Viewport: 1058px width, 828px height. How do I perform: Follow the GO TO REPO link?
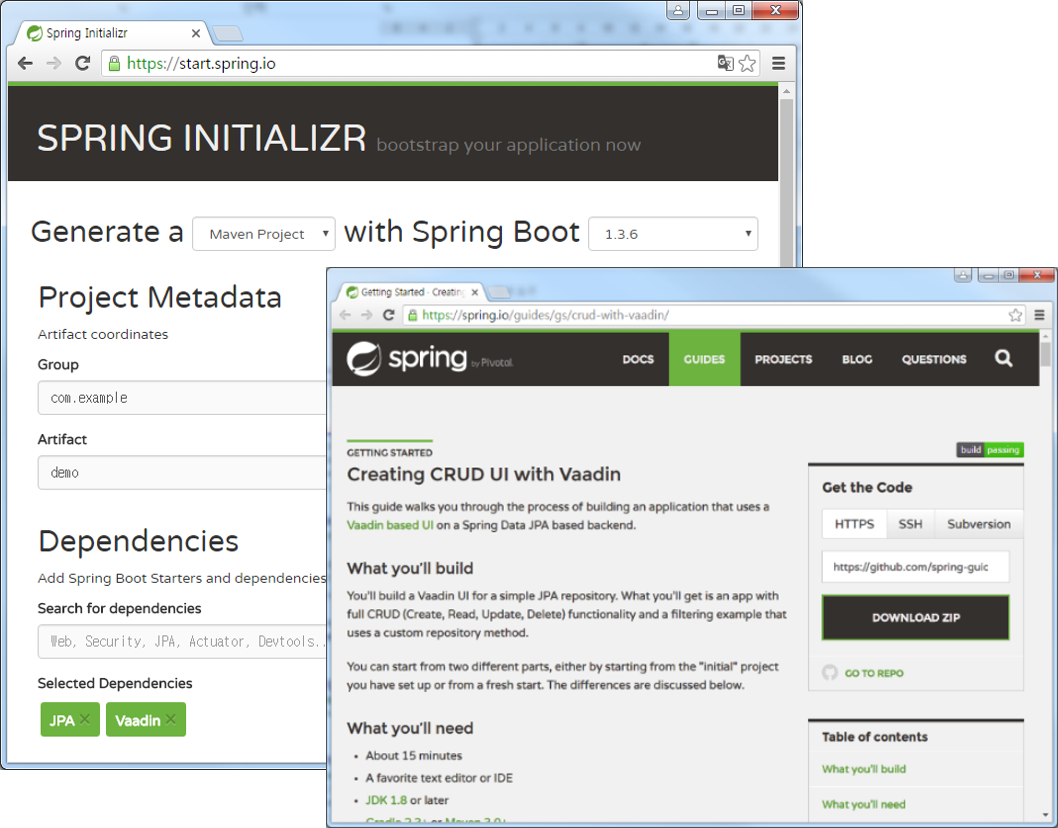coord(874,673)
